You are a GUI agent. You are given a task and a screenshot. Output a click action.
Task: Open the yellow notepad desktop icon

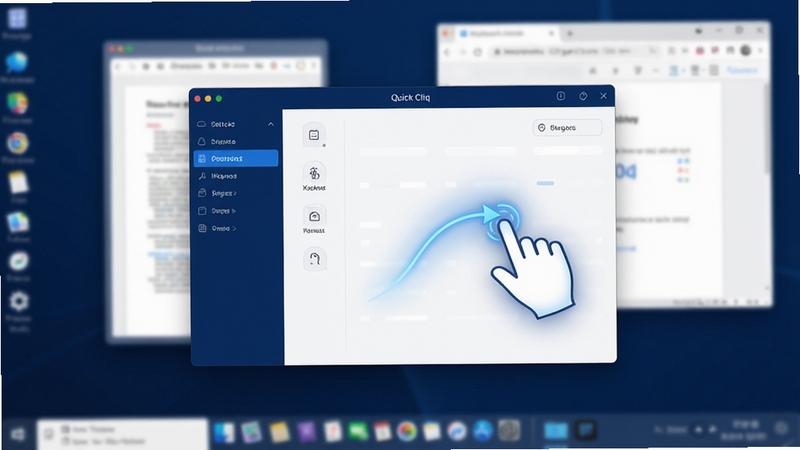[18, 183]
